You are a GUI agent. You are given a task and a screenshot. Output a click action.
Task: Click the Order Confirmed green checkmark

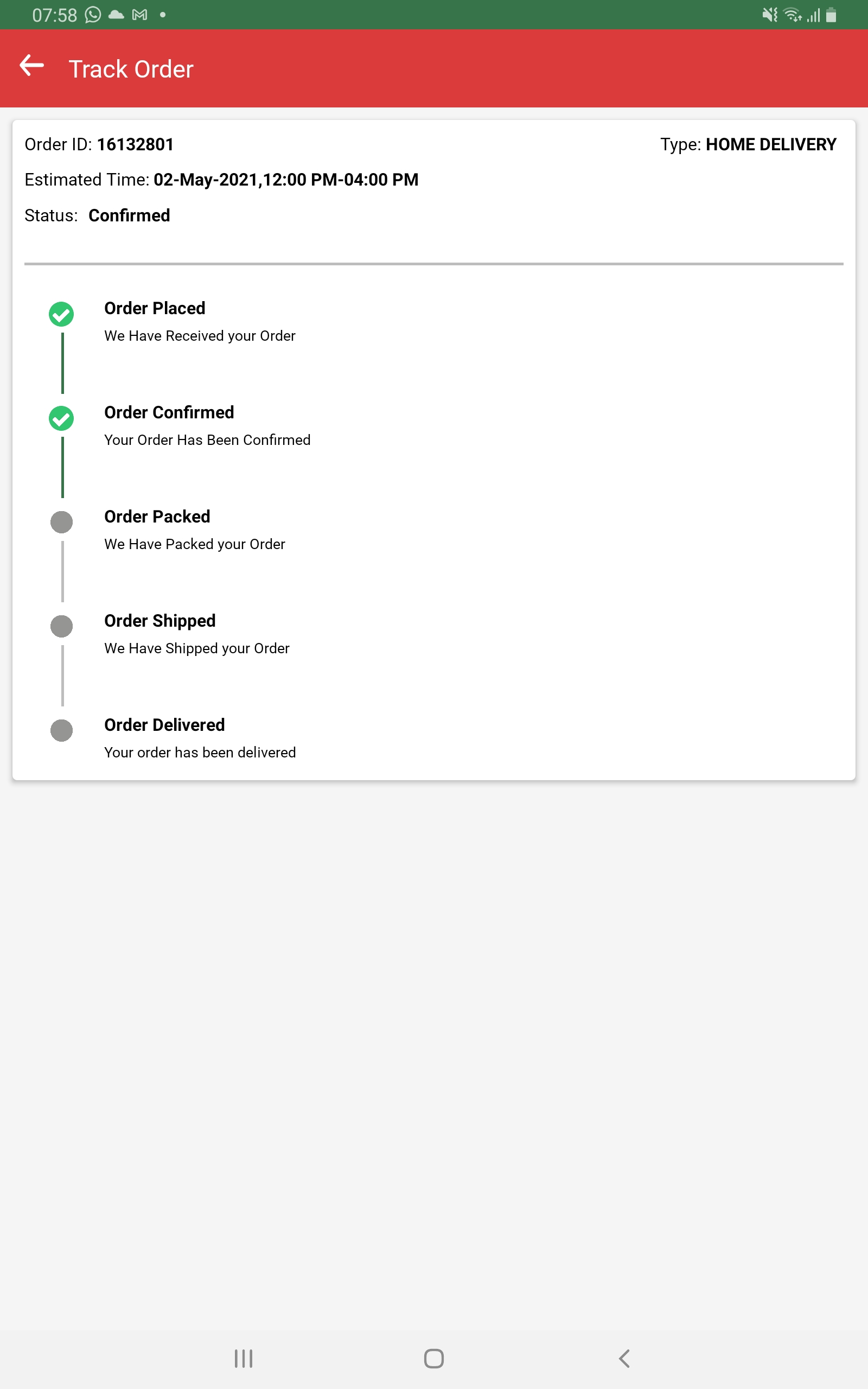pyautogui.click(x=61, y=418)
